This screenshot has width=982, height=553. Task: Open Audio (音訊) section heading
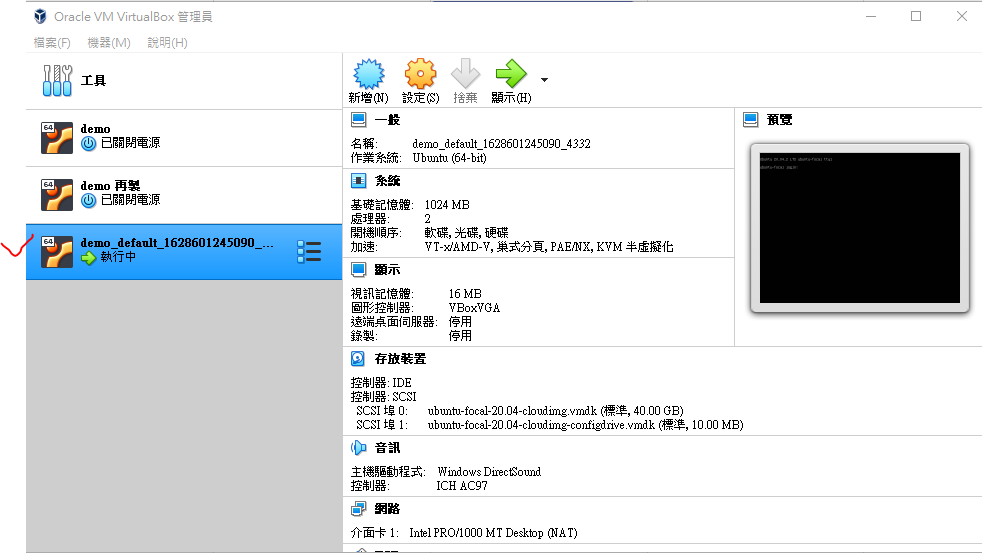coord(387,448)
